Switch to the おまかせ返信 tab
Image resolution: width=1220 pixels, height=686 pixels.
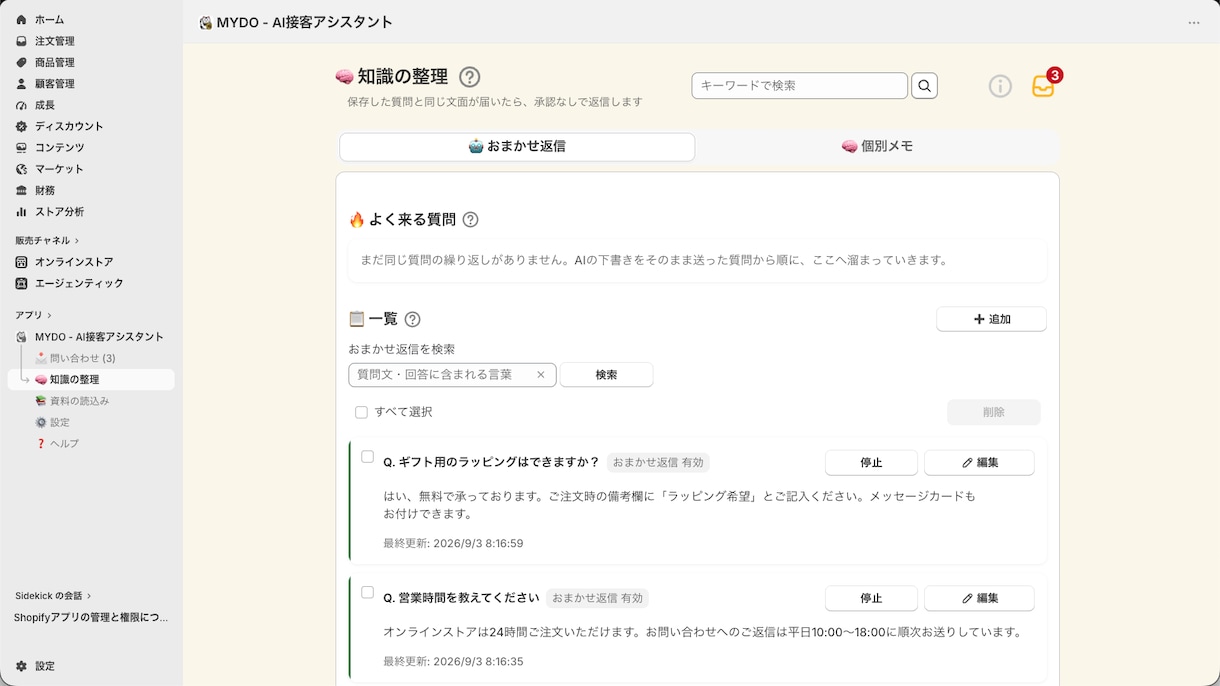point(517,147)
